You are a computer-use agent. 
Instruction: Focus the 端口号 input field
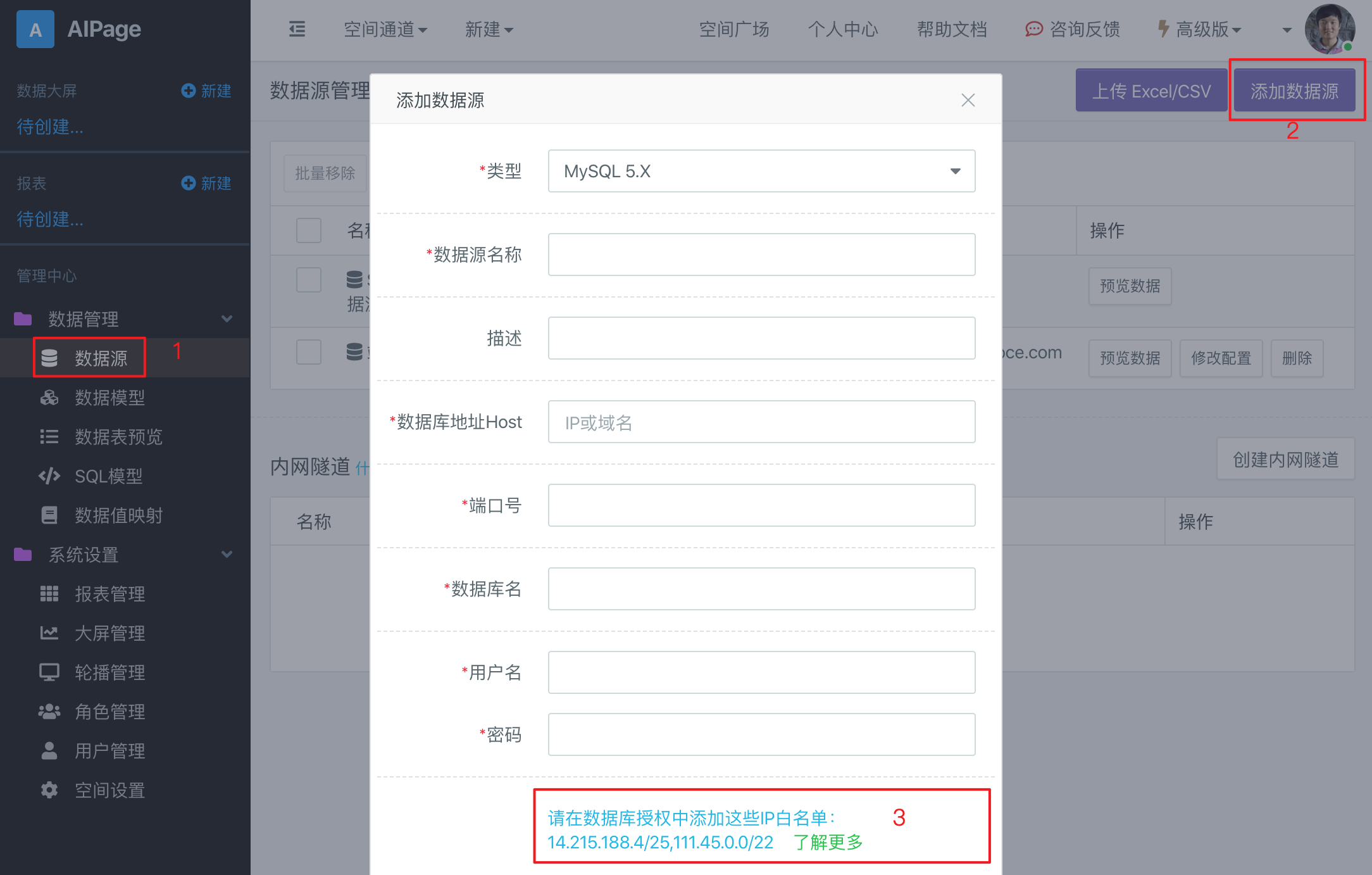[761, 505]
